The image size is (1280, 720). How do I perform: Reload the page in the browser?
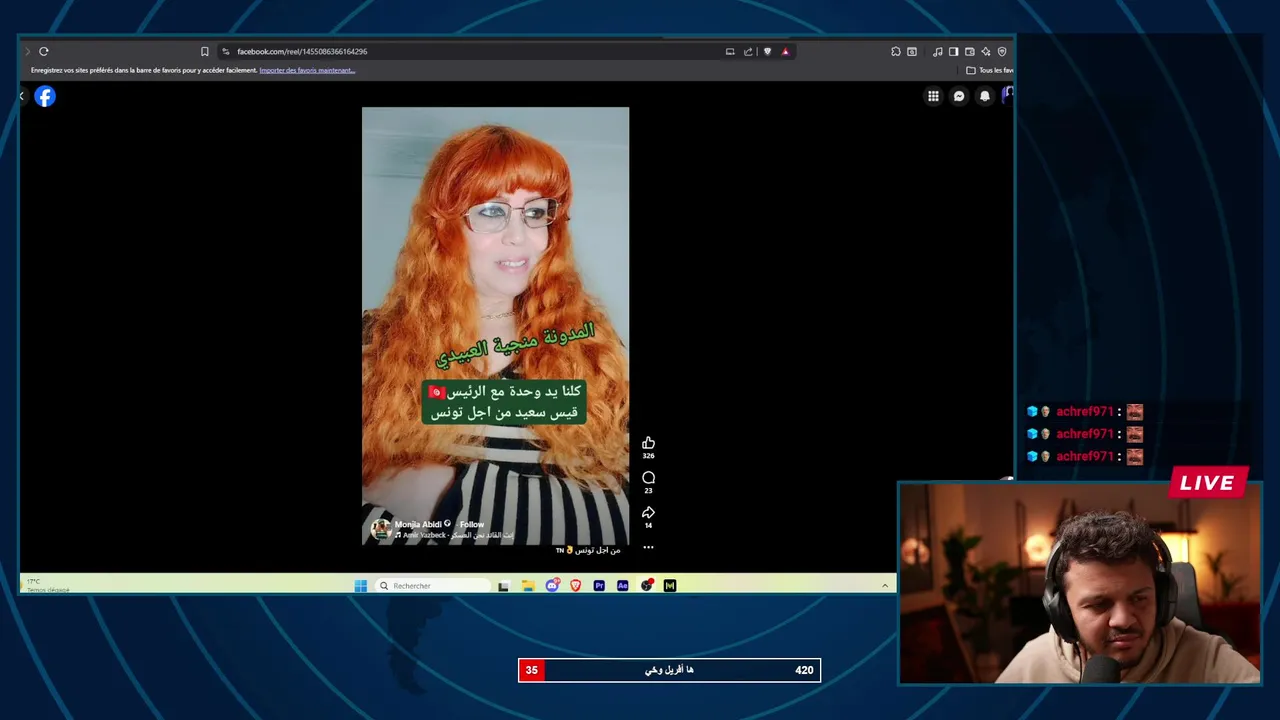pyautogui.click(x=44, y=51)
